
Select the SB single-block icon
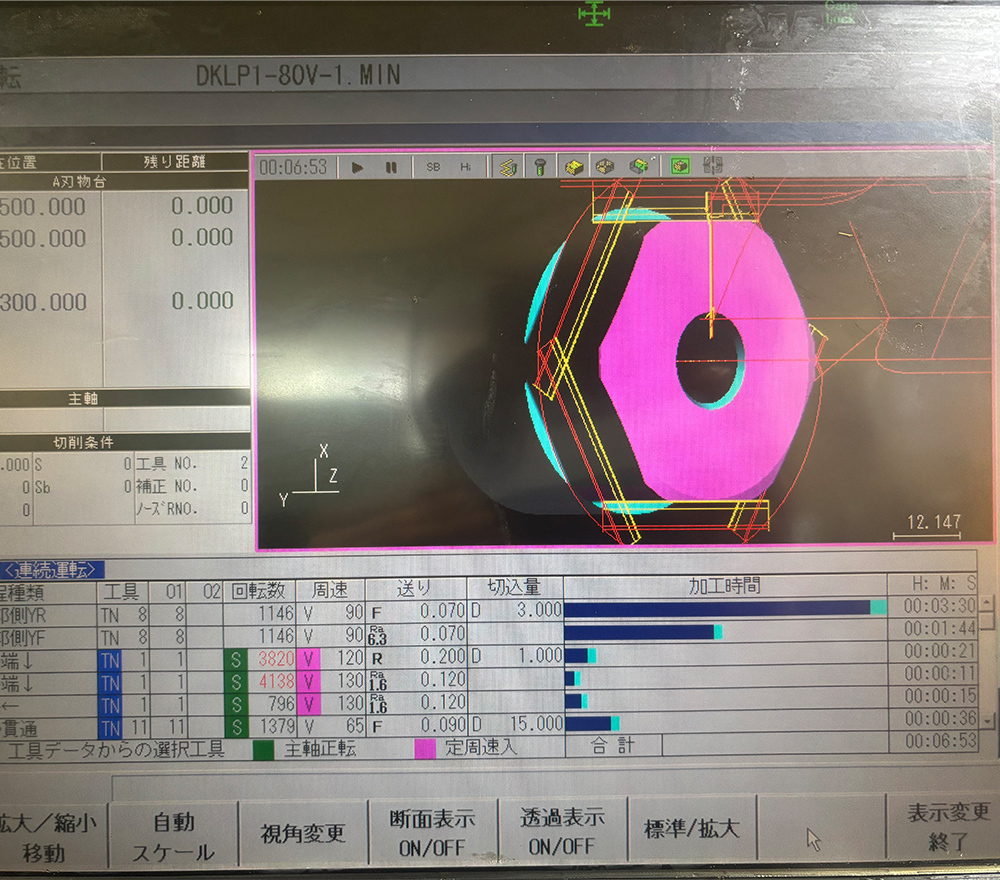click(433, 166)
